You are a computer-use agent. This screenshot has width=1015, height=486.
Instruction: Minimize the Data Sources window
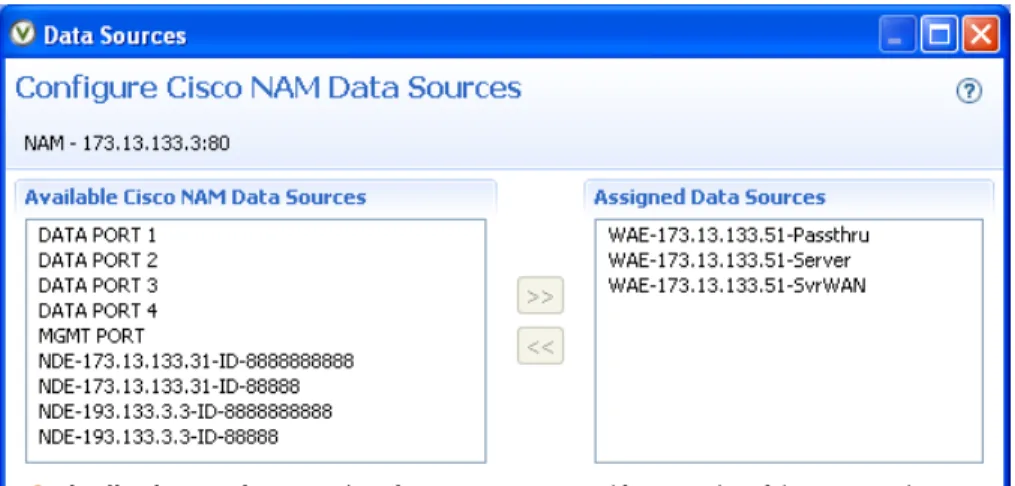click(897, 36)
